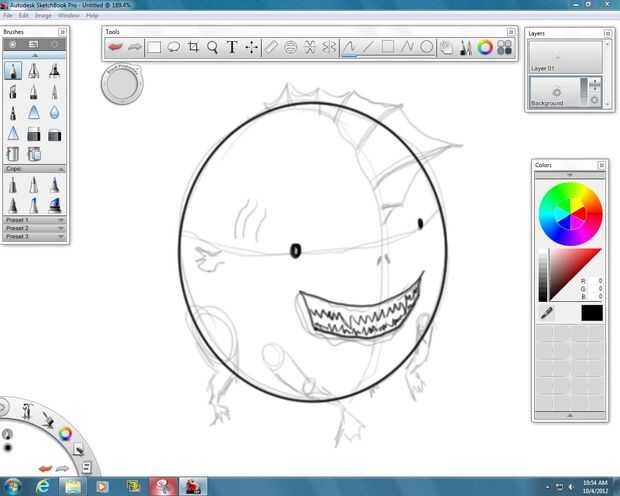
Task: Open brush properties icon in Brushes header
Action: pyautogui.click(x=13, y=44)
